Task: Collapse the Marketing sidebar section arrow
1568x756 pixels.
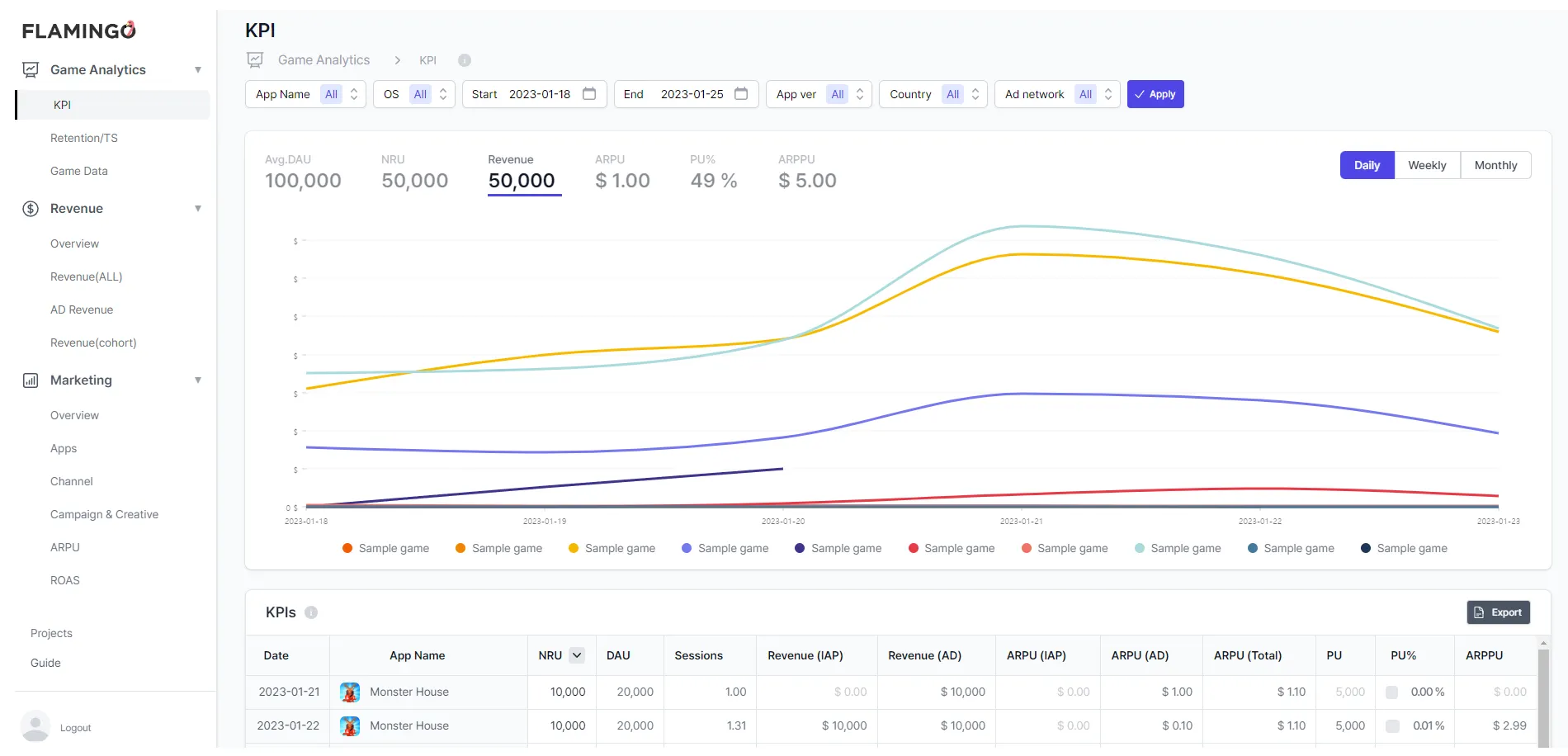Action: [198, 380]
